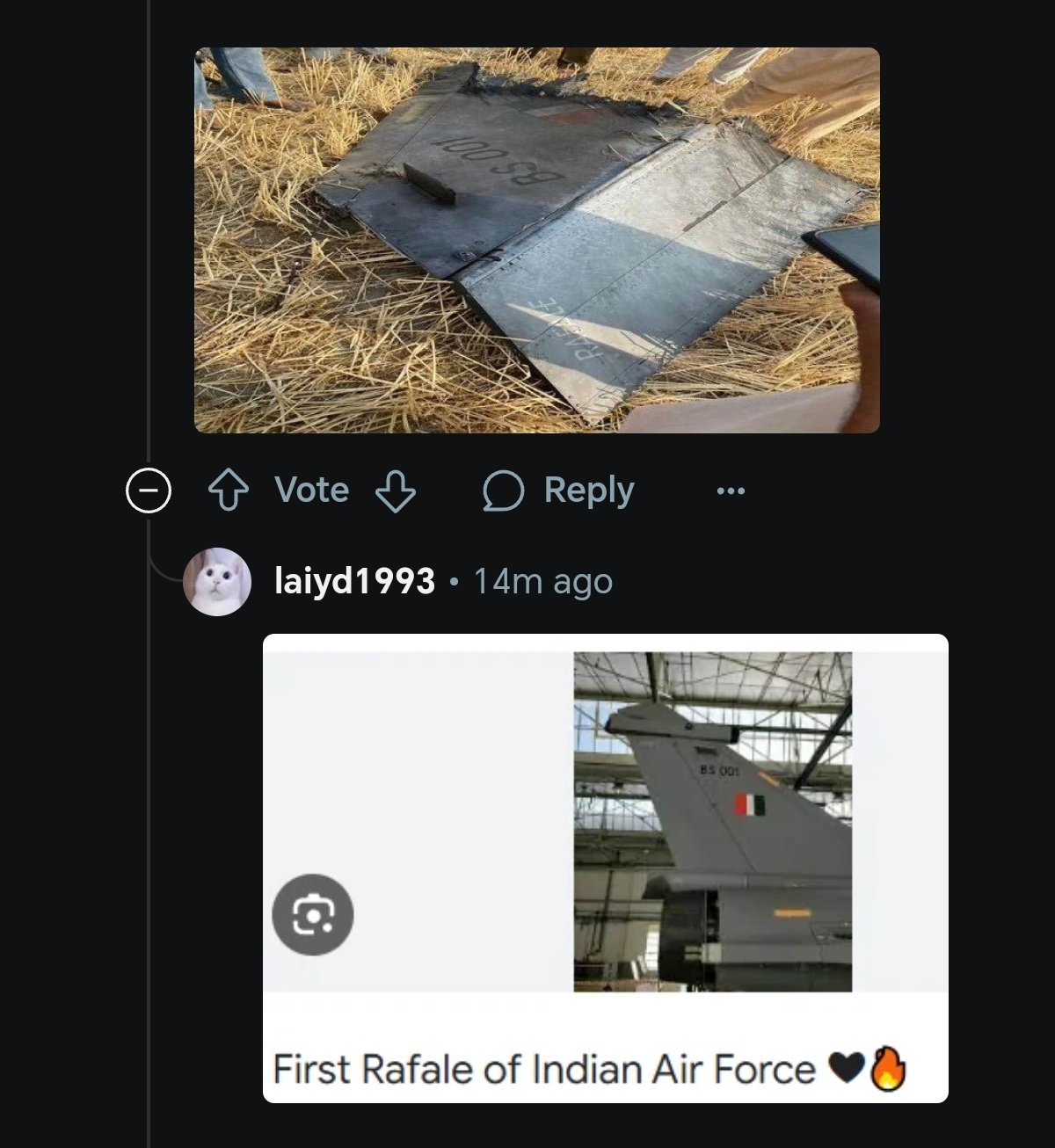The height and width of the screenshot is (1148, 1055).
Task: Open the wreckage photo in the comment
Action: point(537,240)
